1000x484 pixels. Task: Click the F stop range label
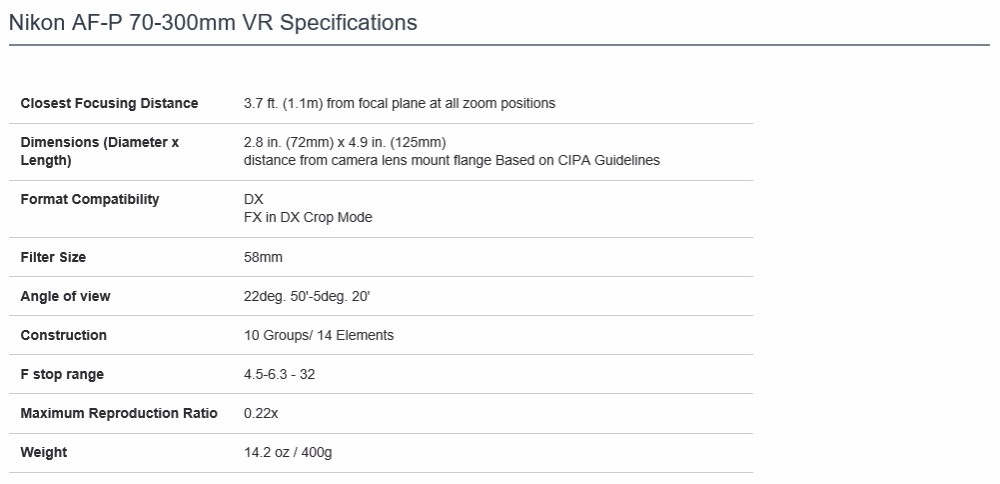(62, 374)
